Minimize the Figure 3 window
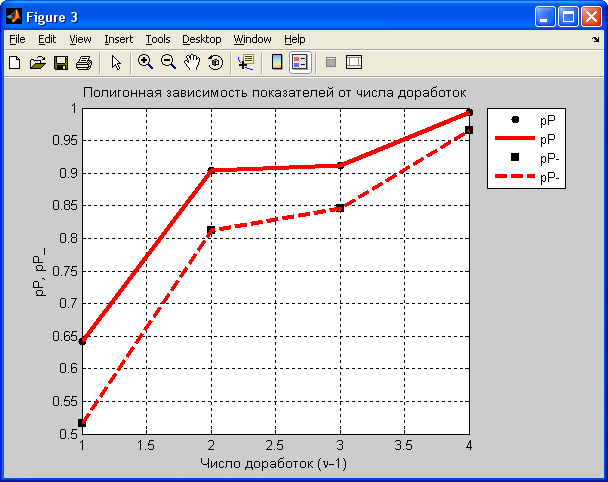 point(545,17)
